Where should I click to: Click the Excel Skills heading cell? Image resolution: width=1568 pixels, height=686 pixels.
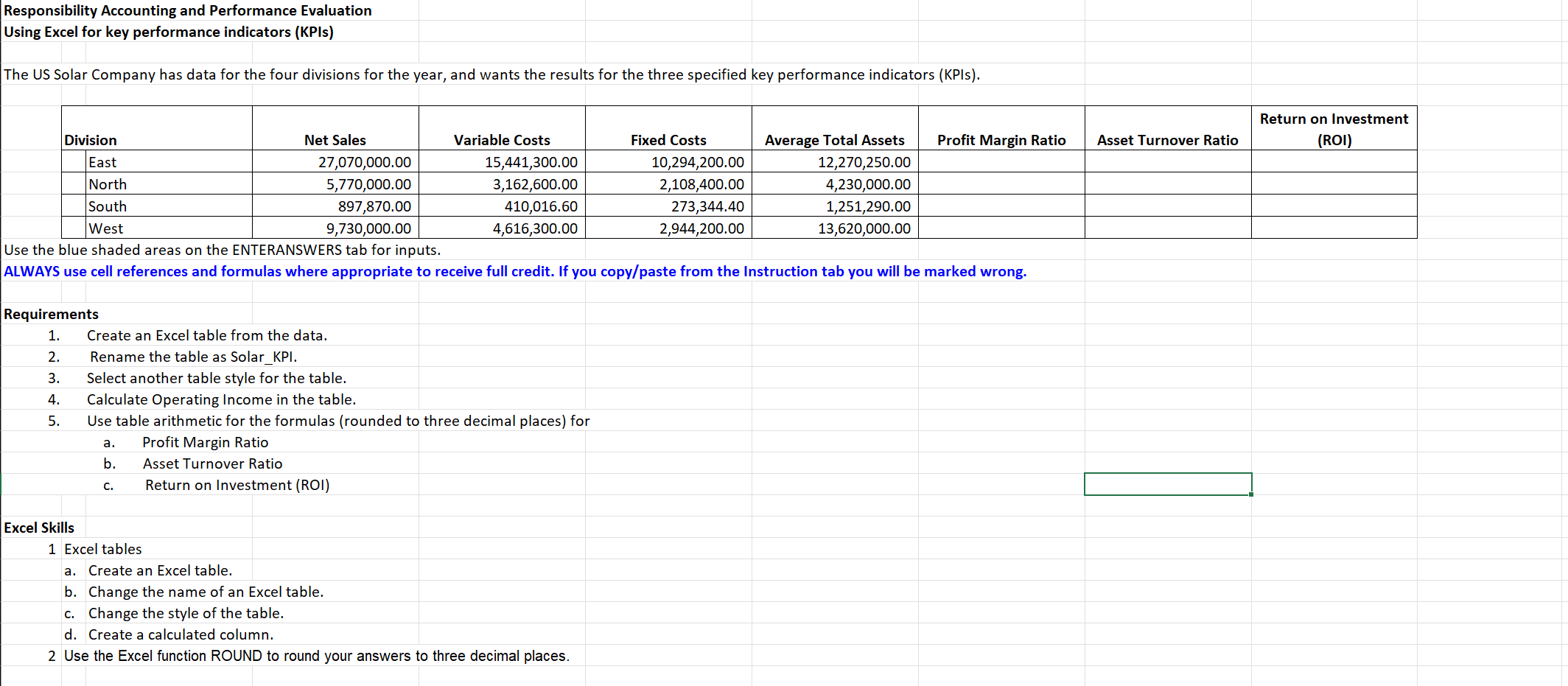point(39,528)
